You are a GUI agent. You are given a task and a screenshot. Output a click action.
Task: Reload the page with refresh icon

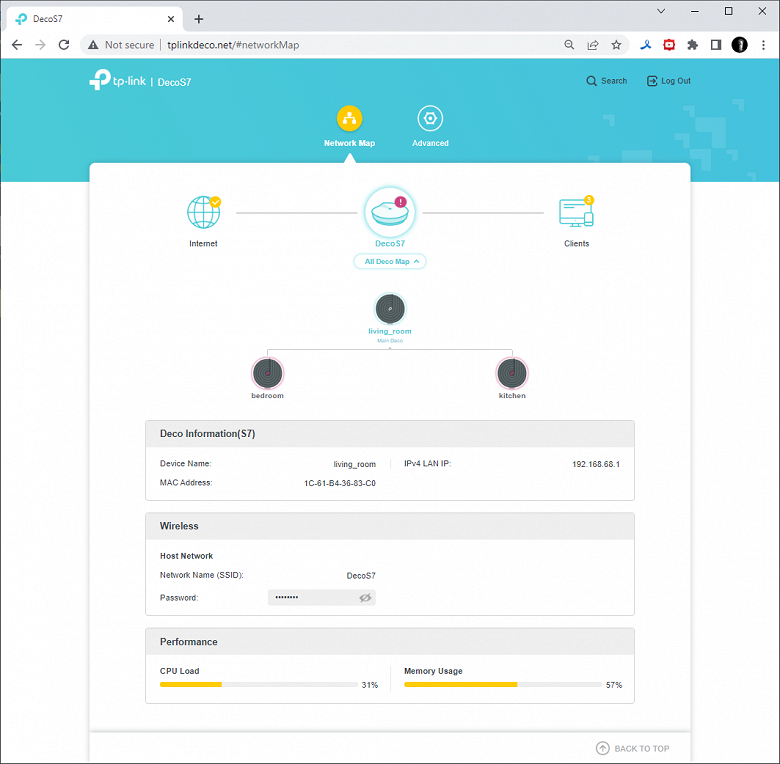tap(64, 45)
